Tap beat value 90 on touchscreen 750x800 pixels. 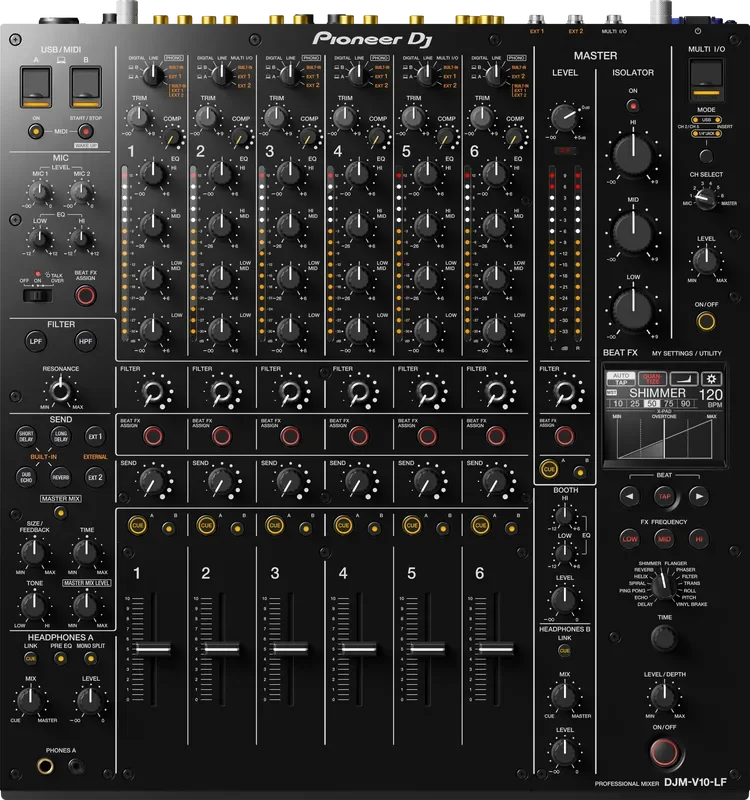[x=685, y=404]
